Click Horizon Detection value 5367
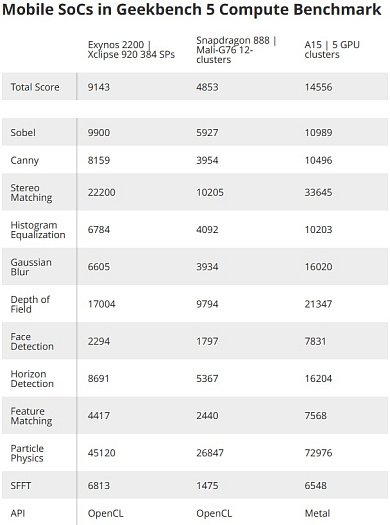Viewport: 390px width, 525px height. click(207, 379)
